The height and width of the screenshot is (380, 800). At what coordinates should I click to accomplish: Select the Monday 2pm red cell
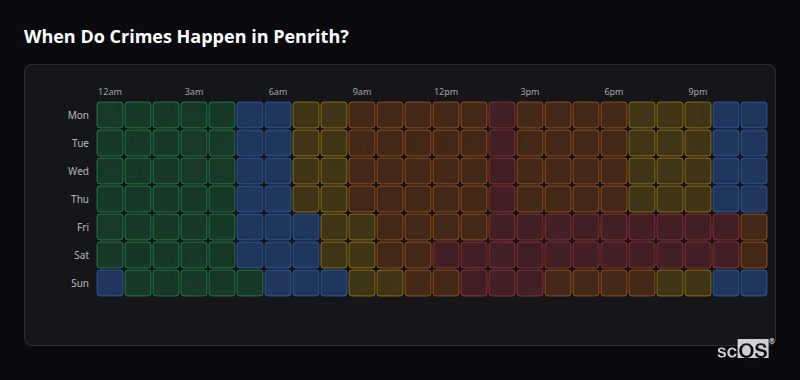click(x=502, y=115)
